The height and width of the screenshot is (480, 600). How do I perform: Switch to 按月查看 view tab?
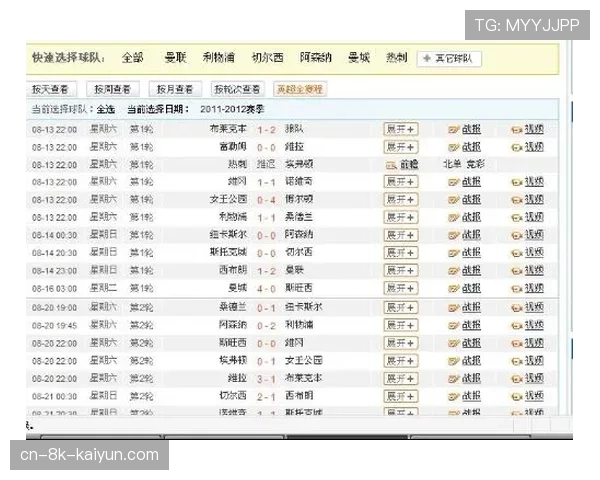click(174, 90)
